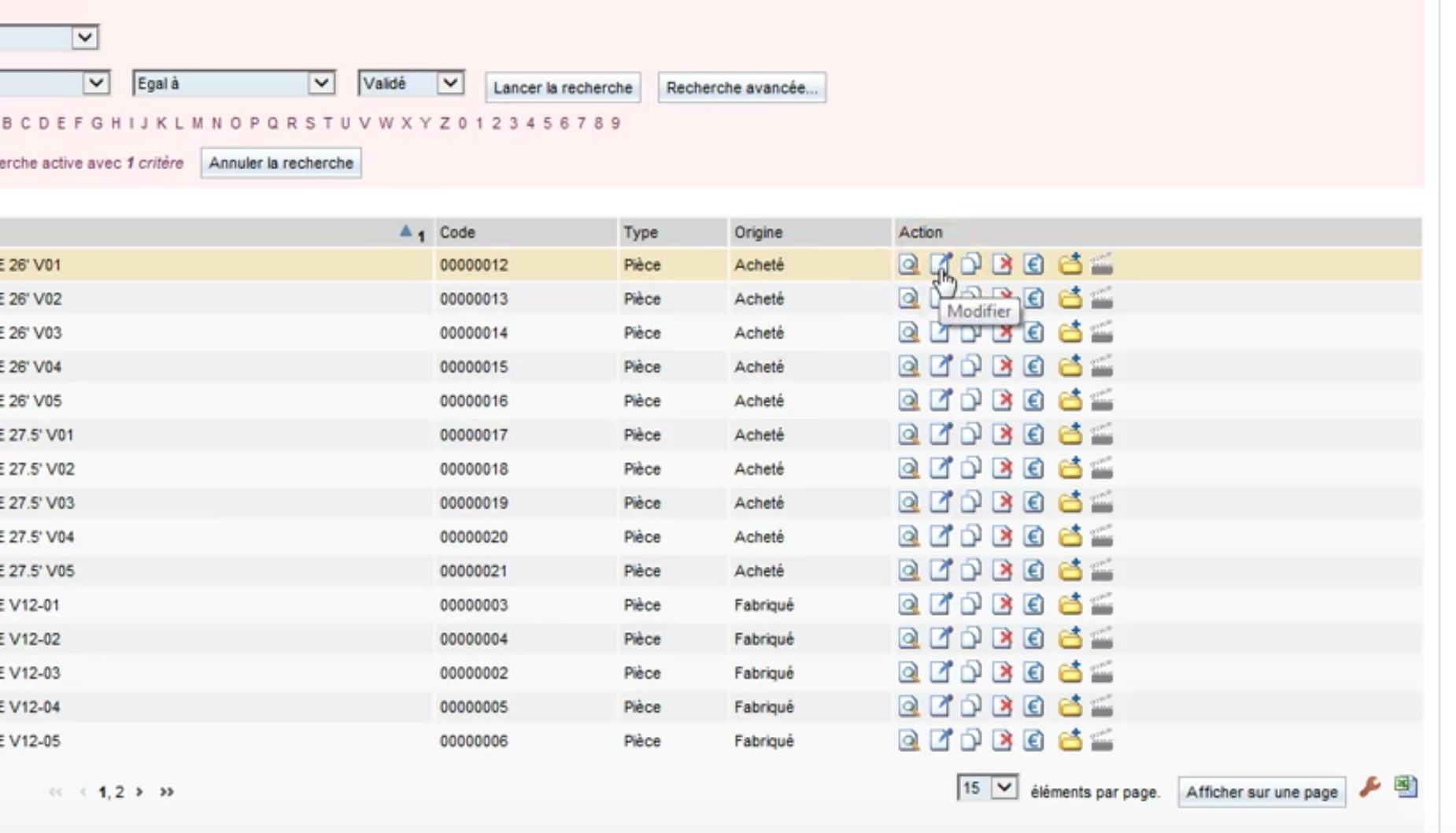Screen dimensions: 1456x833
Task: Open the topmost partially visible dropdown
Action: pyautogui.click(x=49, y=37)
